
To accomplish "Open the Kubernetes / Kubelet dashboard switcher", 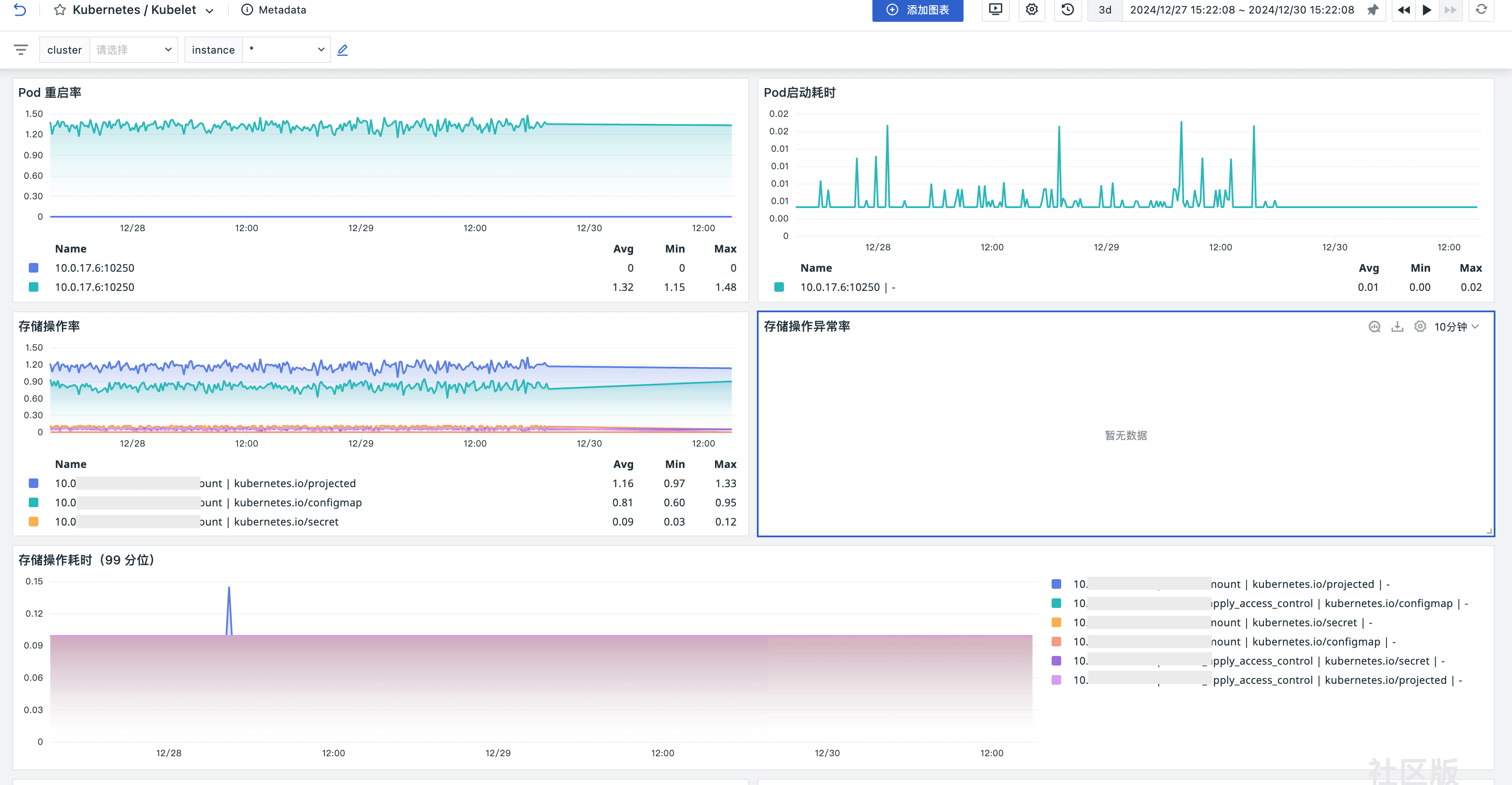I will coord(210,10).
